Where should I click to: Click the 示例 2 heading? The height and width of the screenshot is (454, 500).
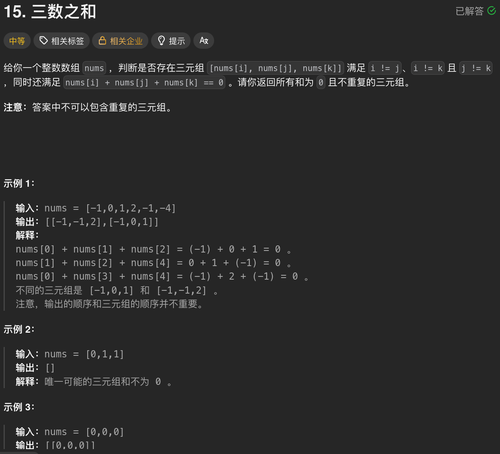[x=19, y=330]
